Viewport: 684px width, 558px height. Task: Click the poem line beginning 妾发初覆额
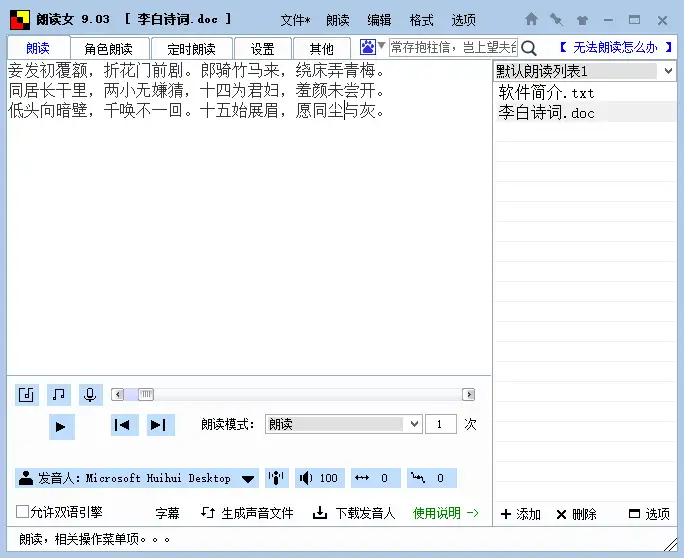pos(196,70)
